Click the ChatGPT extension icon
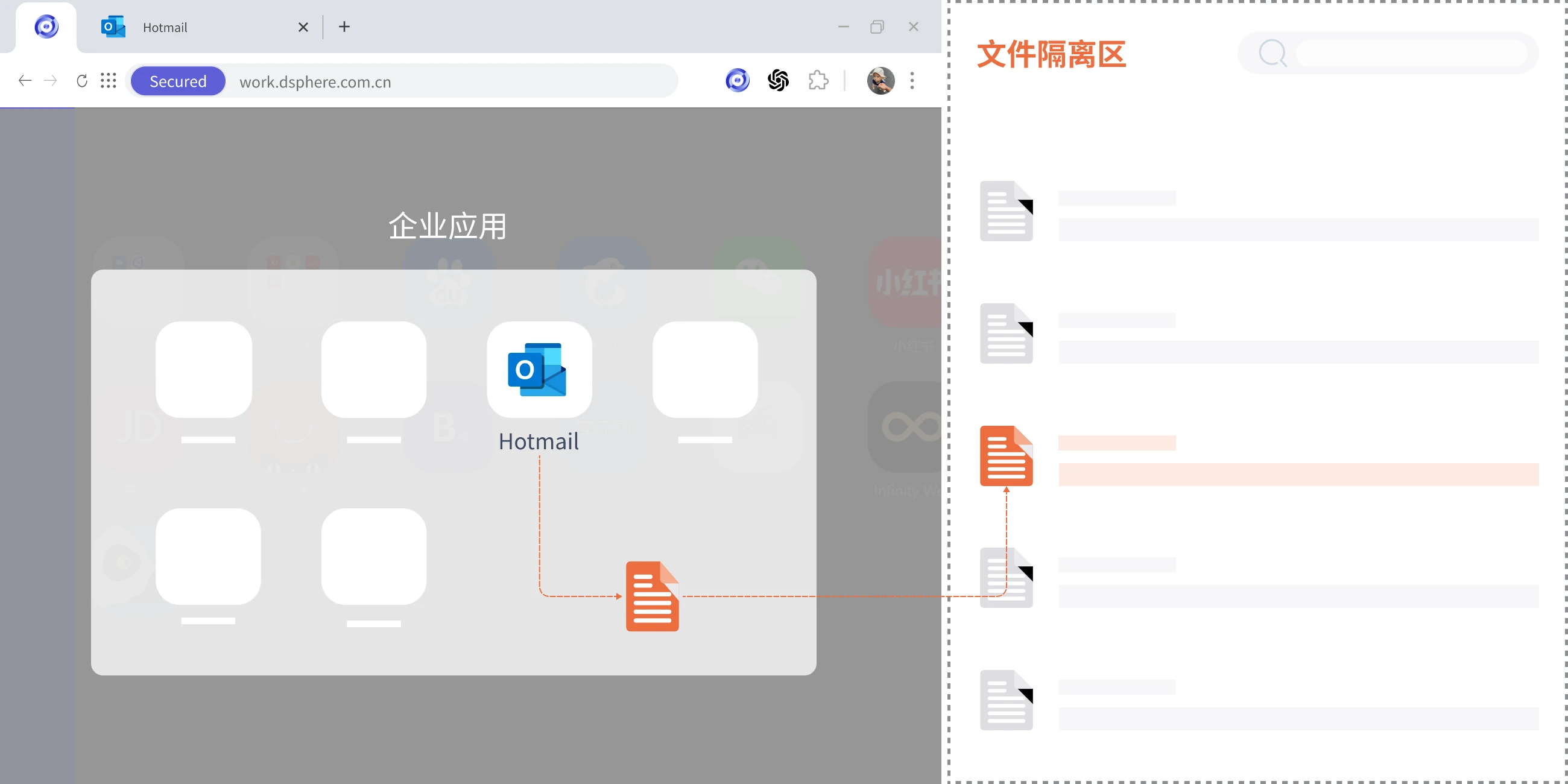The width and height of the screenshot is (1568, 784). tap(778, 80)
